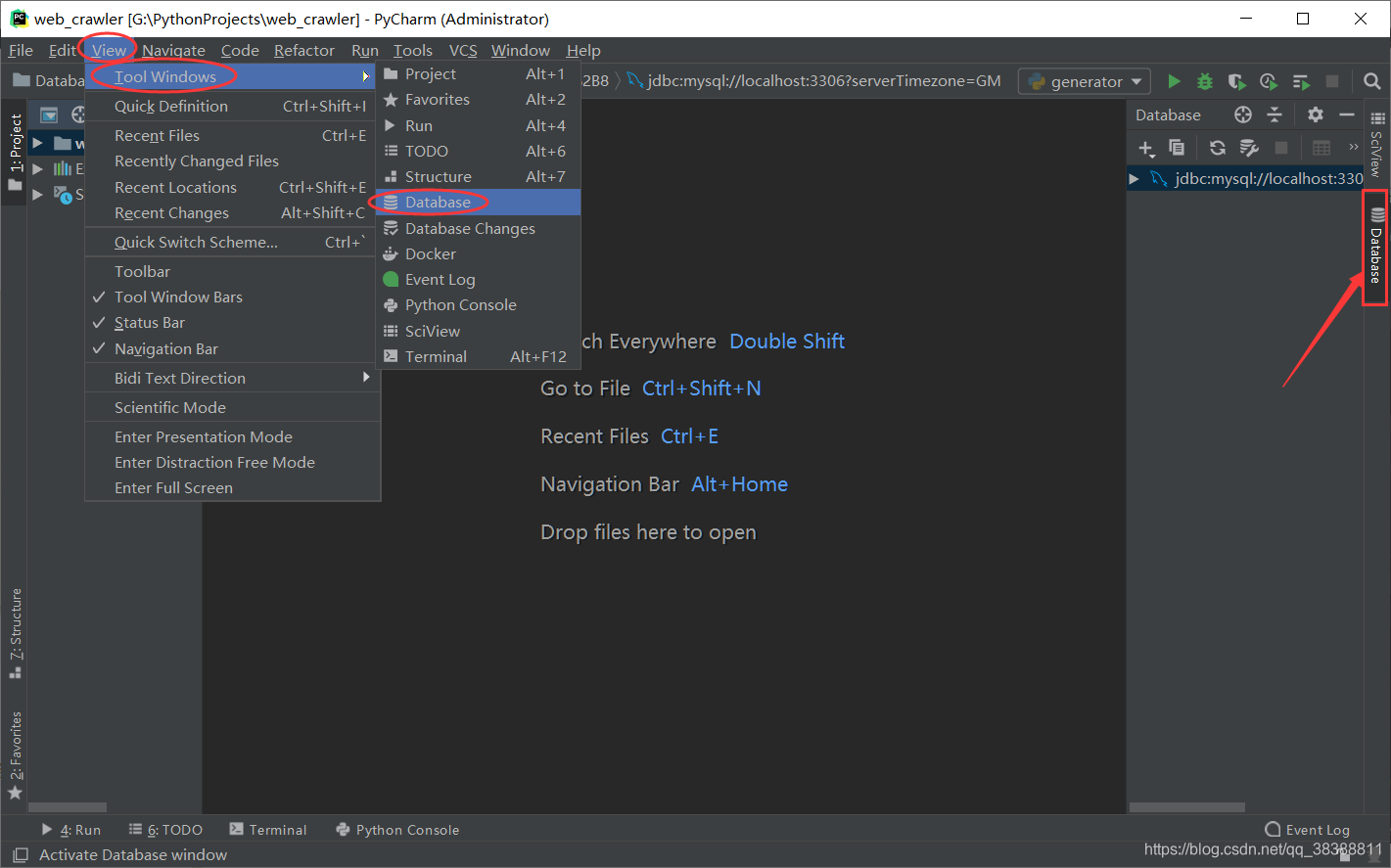Refresh the database connection
The image size is (1391, 868).
click(1218, 148)
